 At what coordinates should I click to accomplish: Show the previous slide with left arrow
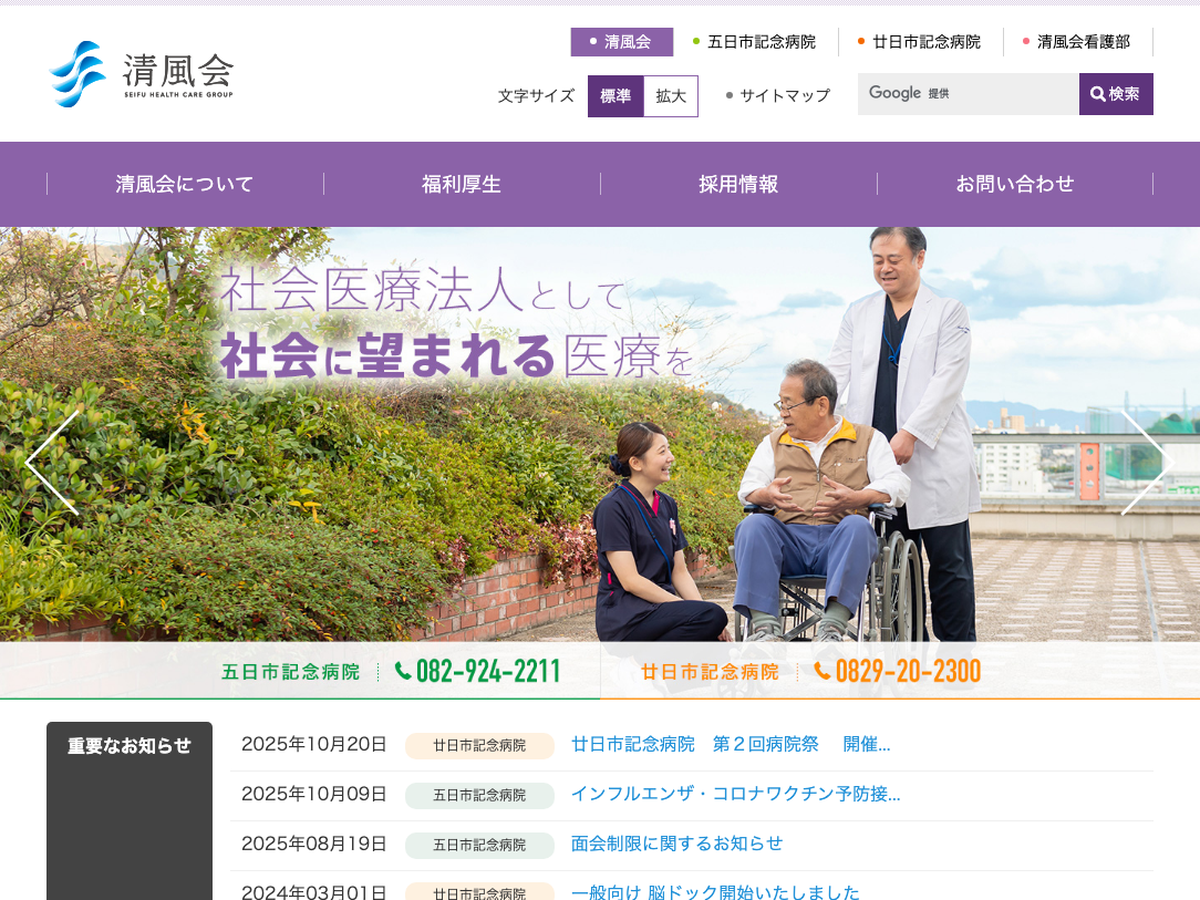point(52,462)
